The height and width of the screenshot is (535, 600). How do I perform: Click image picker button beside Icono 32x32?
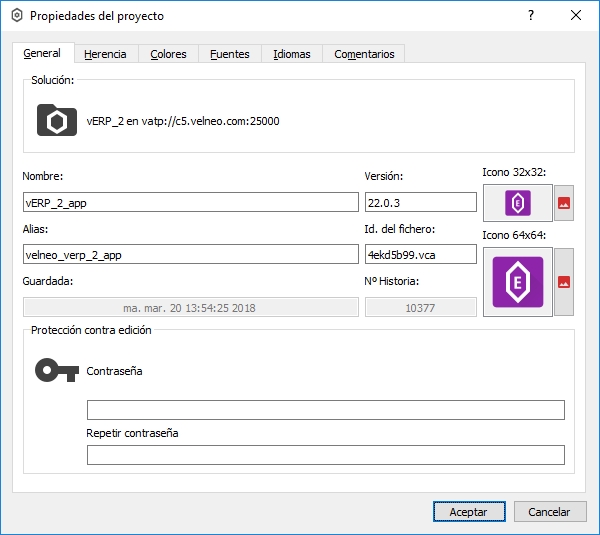[564, 203]
